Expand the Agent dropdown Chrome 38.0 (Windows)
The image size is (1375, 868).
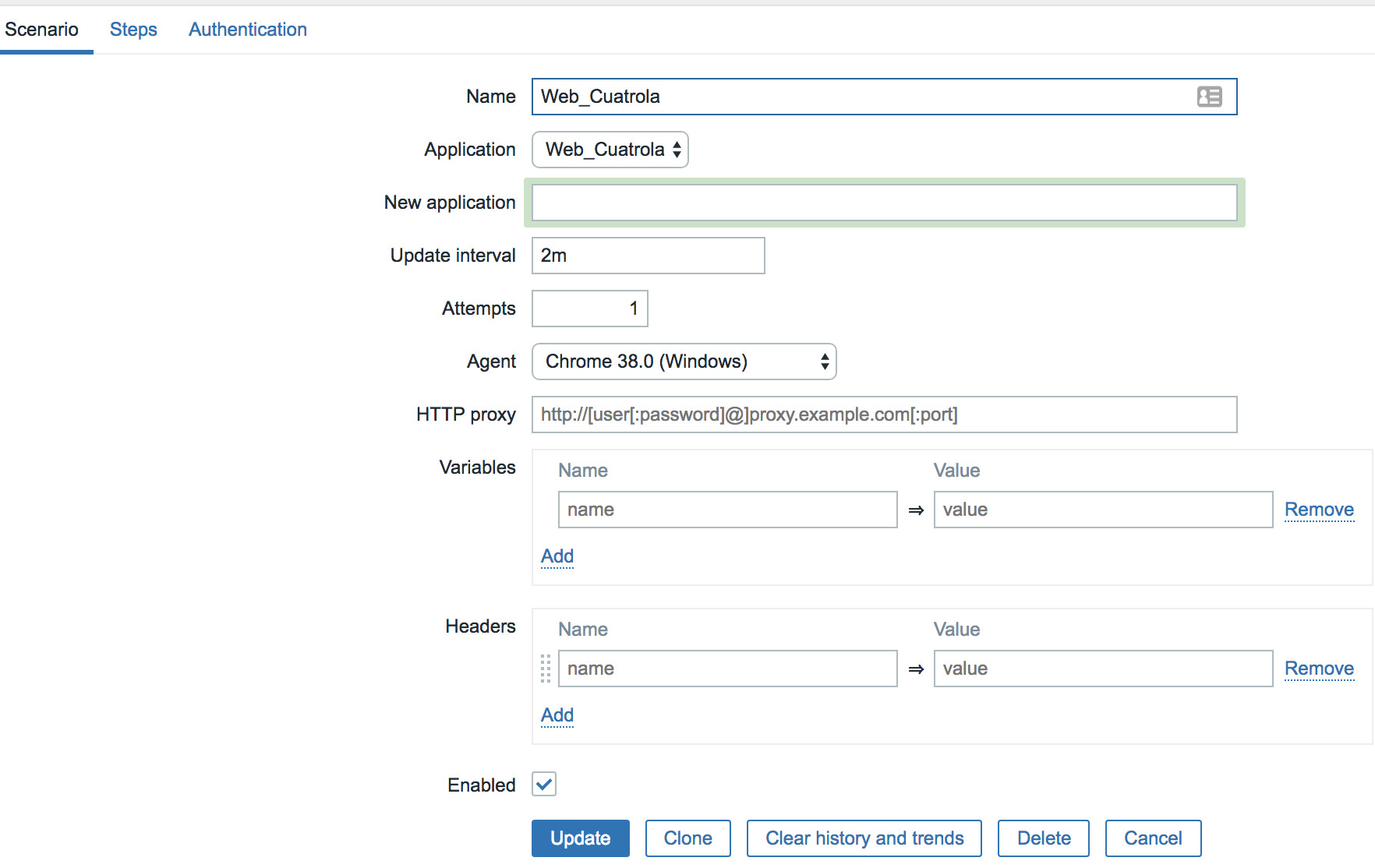pyautogui.click(x=684, y=362)
